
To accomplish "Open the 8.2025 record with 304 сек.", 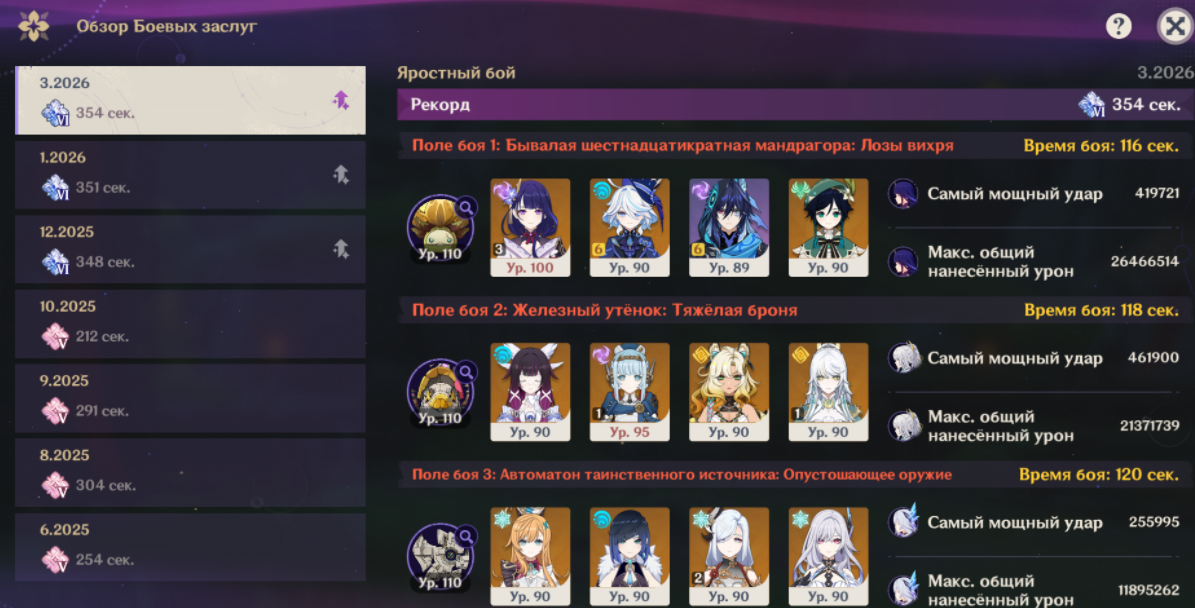I will (x=191, y=472).
